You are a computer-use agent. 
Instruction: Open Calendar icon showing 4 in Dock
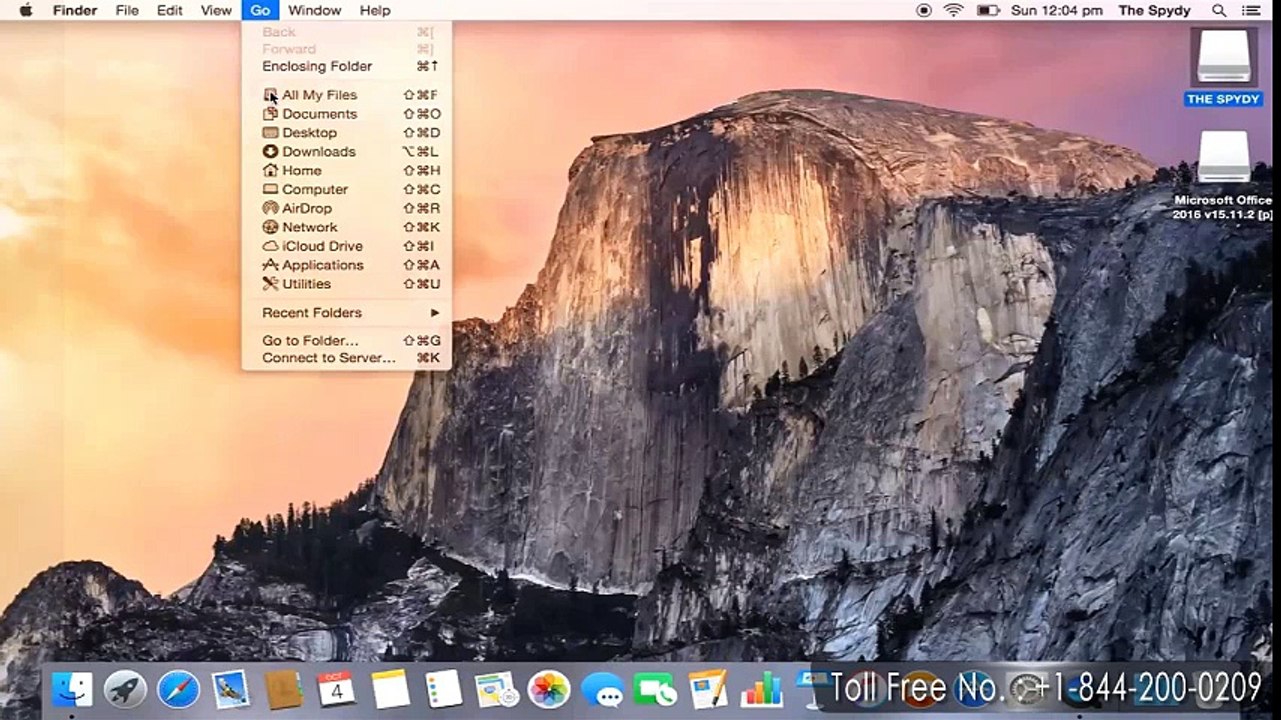click(336, 689)
